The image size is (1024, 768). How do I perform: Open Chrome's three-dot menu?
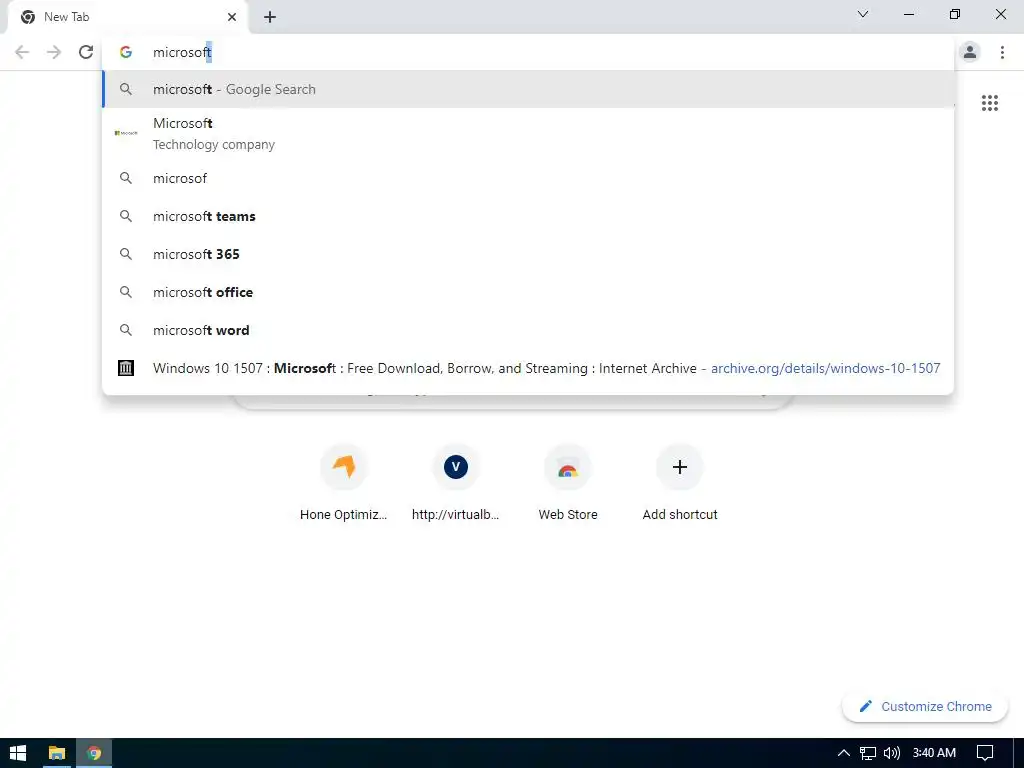pyautogui.click(x=1002, y=52)
